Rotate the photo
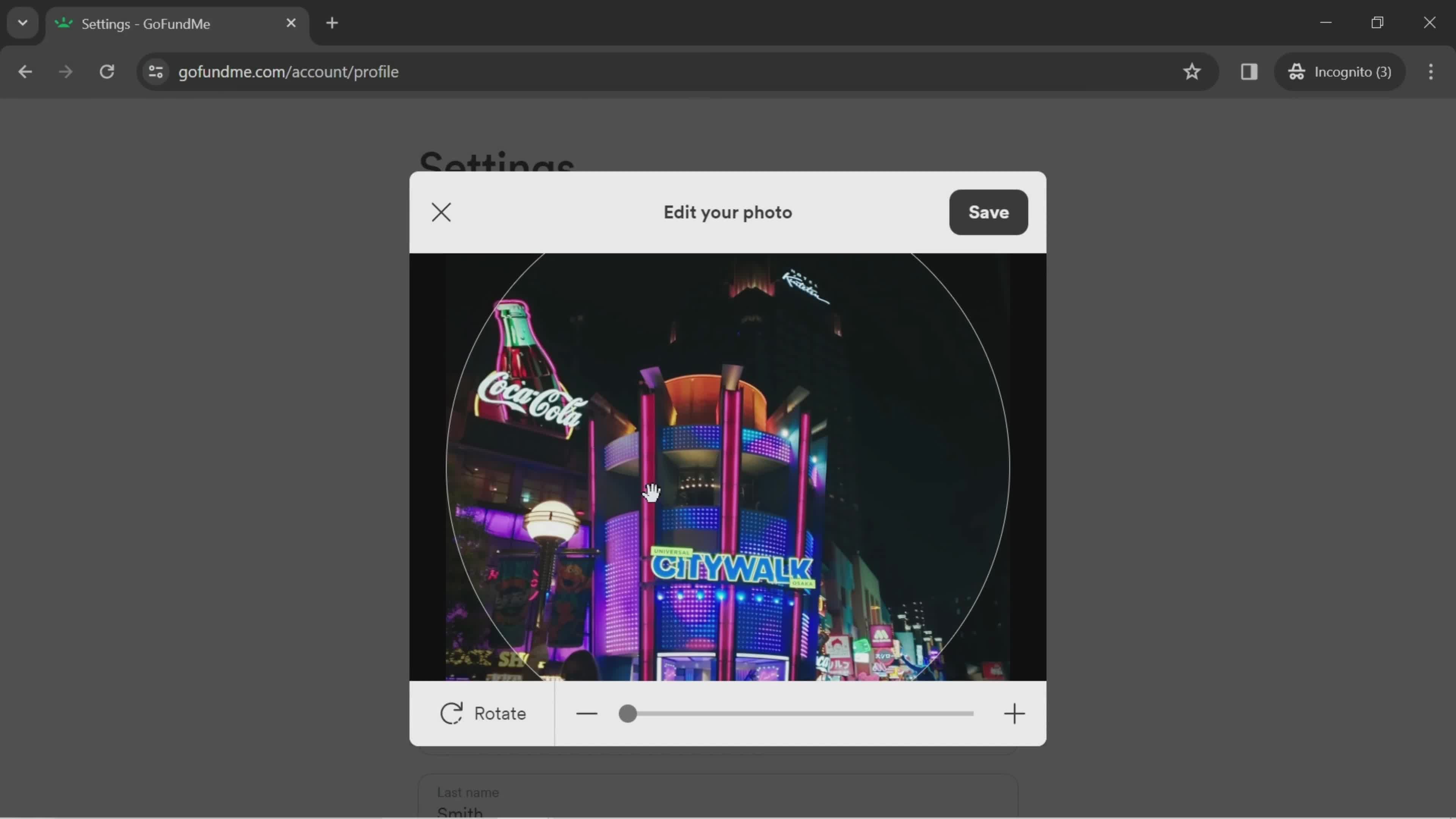This screenshot has height=819, width=1456. tap(483, 713)
